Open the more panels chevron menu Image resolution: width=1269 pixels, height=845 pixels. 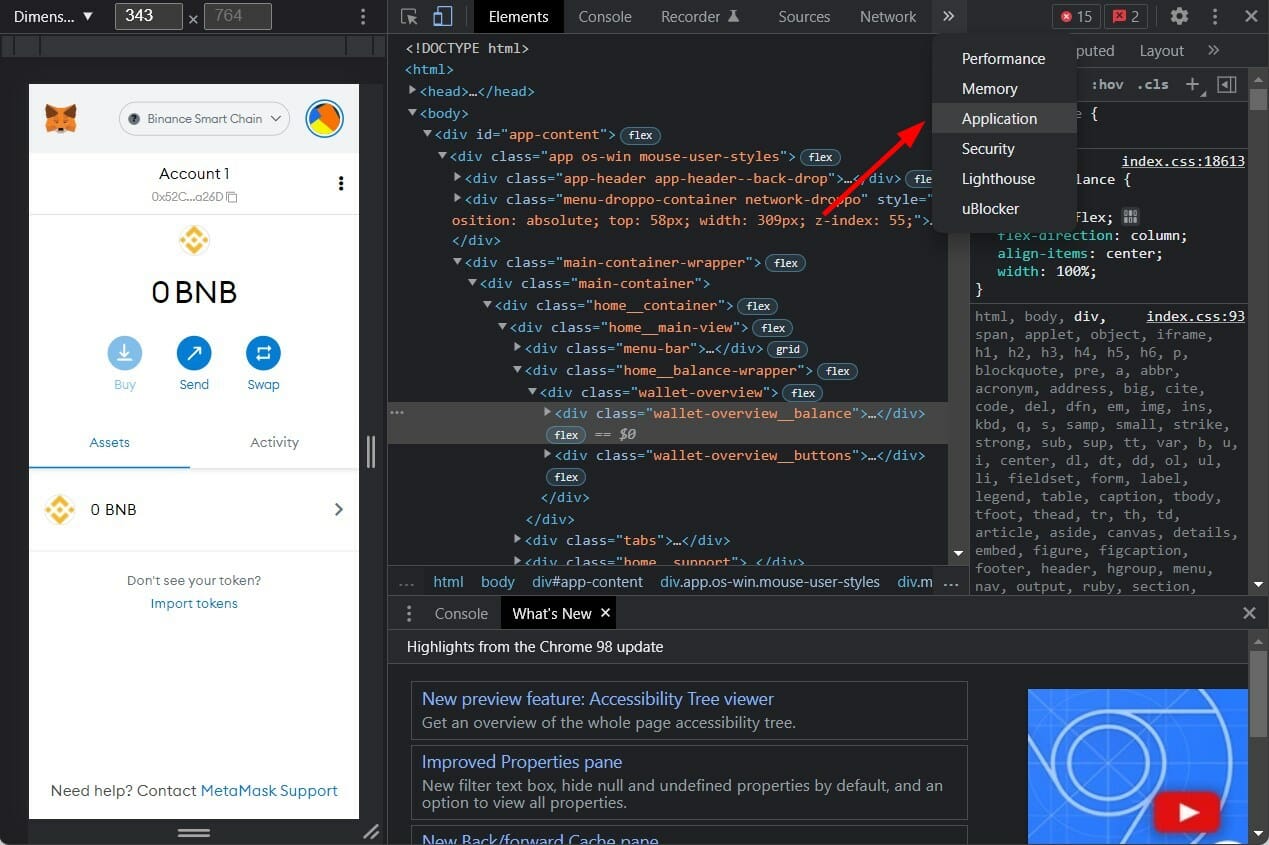click(x=948, y=16)
